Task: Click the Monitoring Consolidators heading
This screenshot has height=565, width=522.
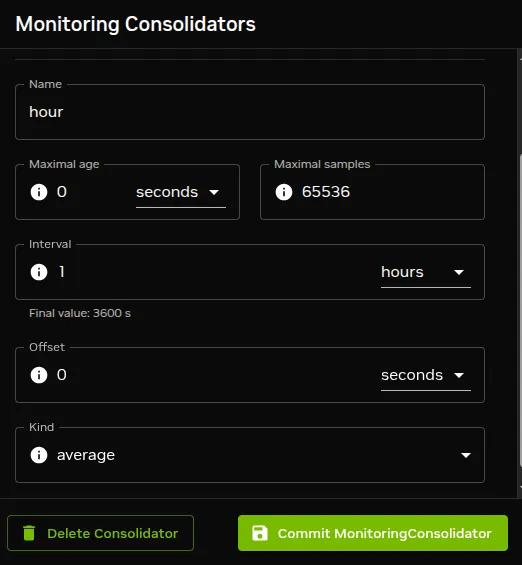Action: tap(135, 24)
